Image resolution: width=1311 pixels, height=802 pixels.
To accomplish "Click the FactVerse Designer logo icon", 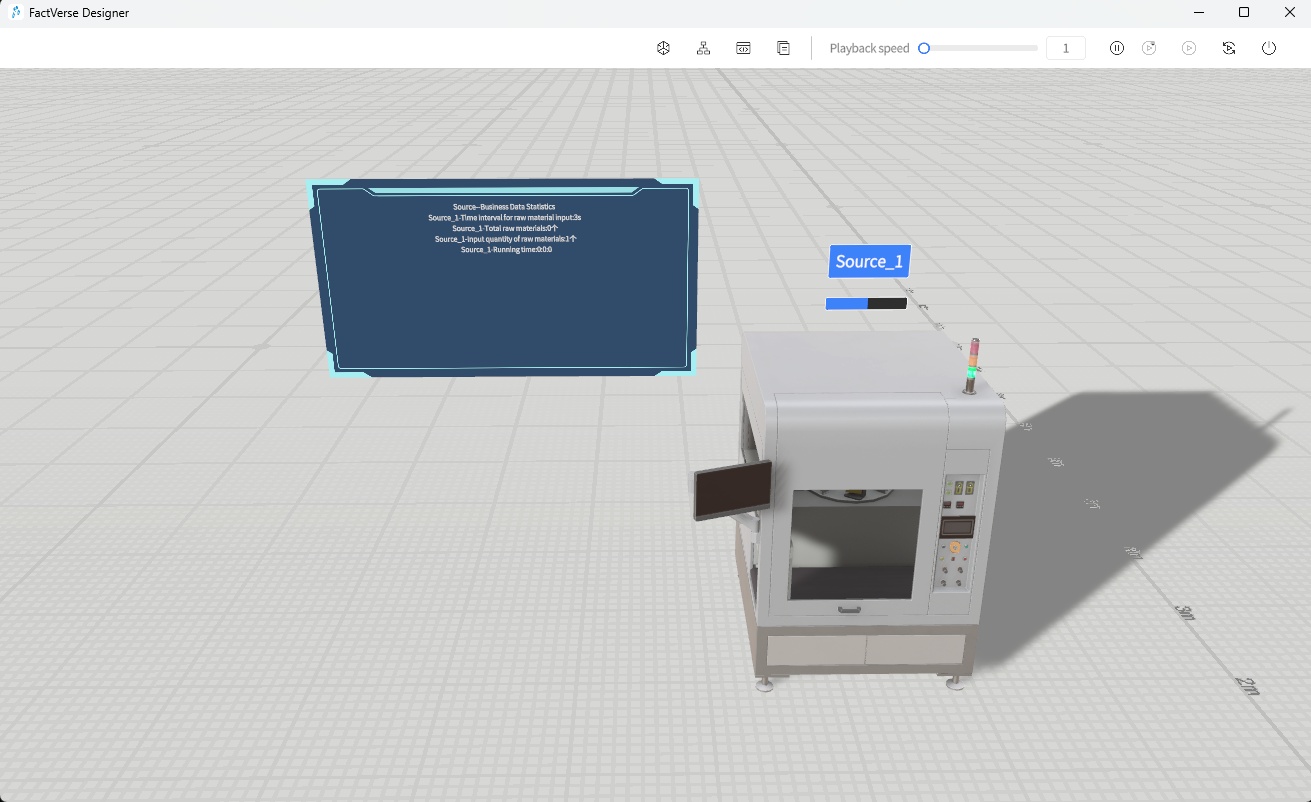I will (x=16, y=13).
